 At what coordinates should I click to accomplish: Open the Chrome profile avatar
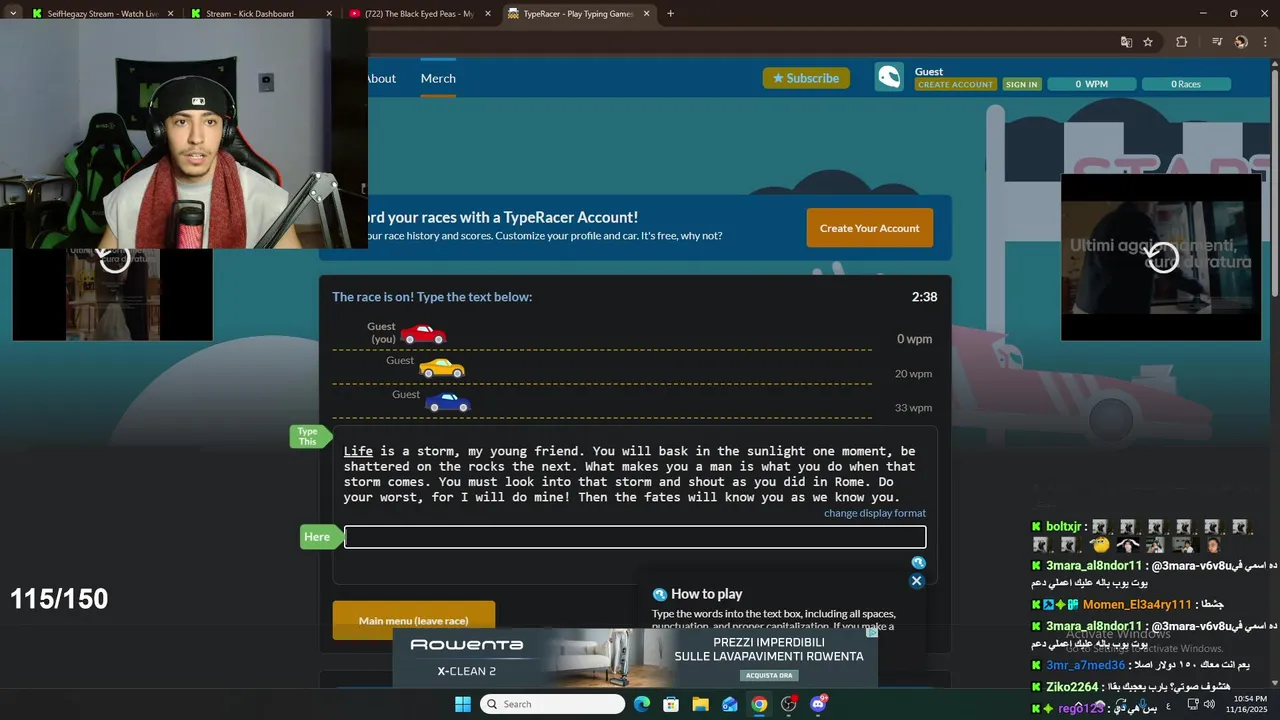click(x=1241, y=42)
